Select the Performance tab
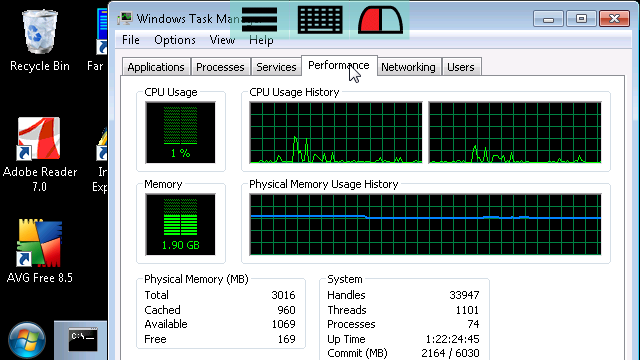The width and height of the screenshot is (640, 360). (339, 65)
